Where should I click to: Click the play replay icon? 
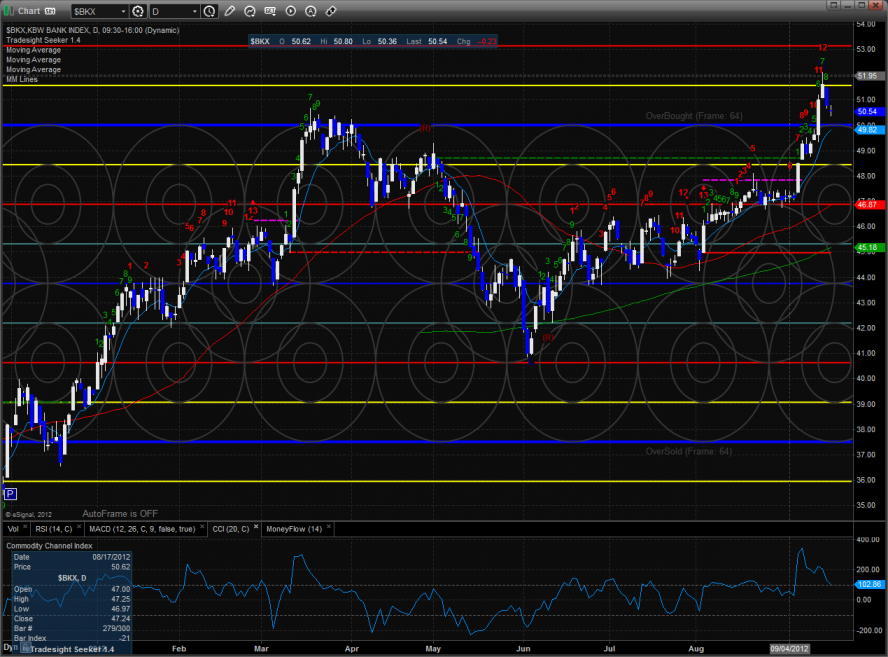(x=290, y=12)
